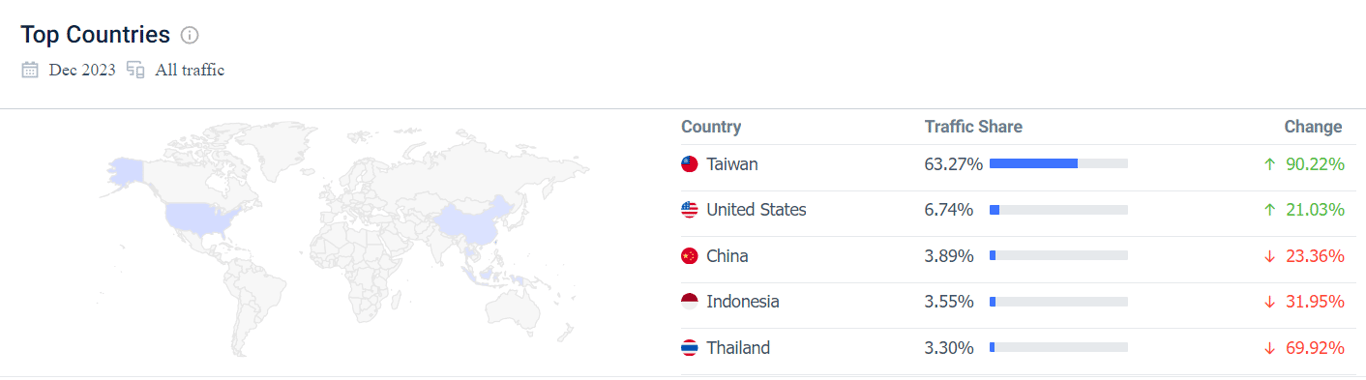Click the United States traffic share bar
The image size is (1366, 380).
(1059, 210)
